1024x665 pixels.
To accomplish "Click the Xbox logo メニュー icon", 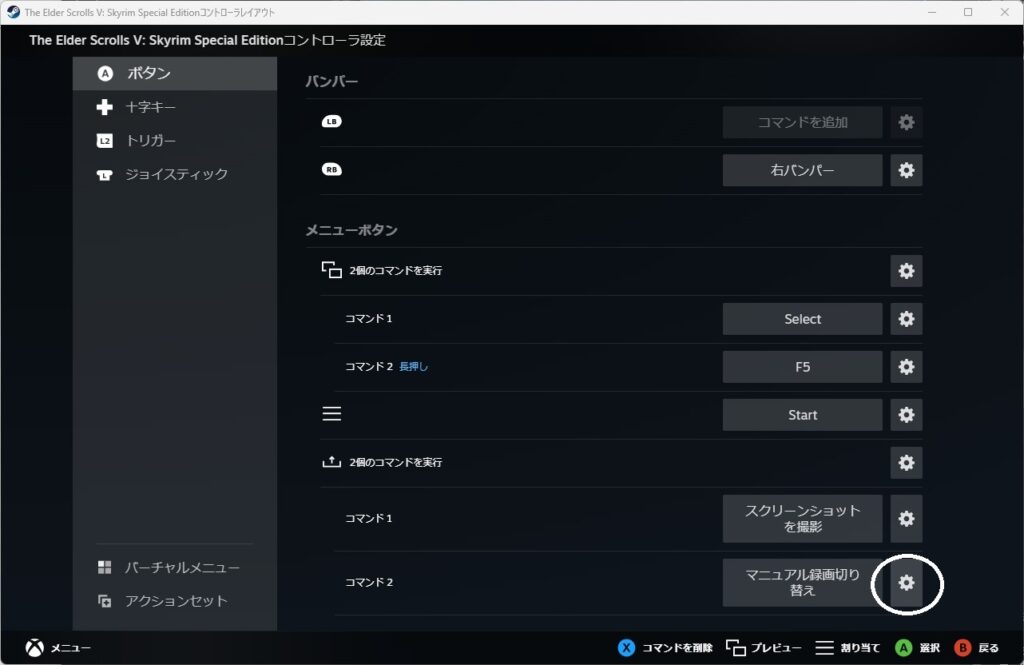I will pyautogui.click(x=35, y=647).
